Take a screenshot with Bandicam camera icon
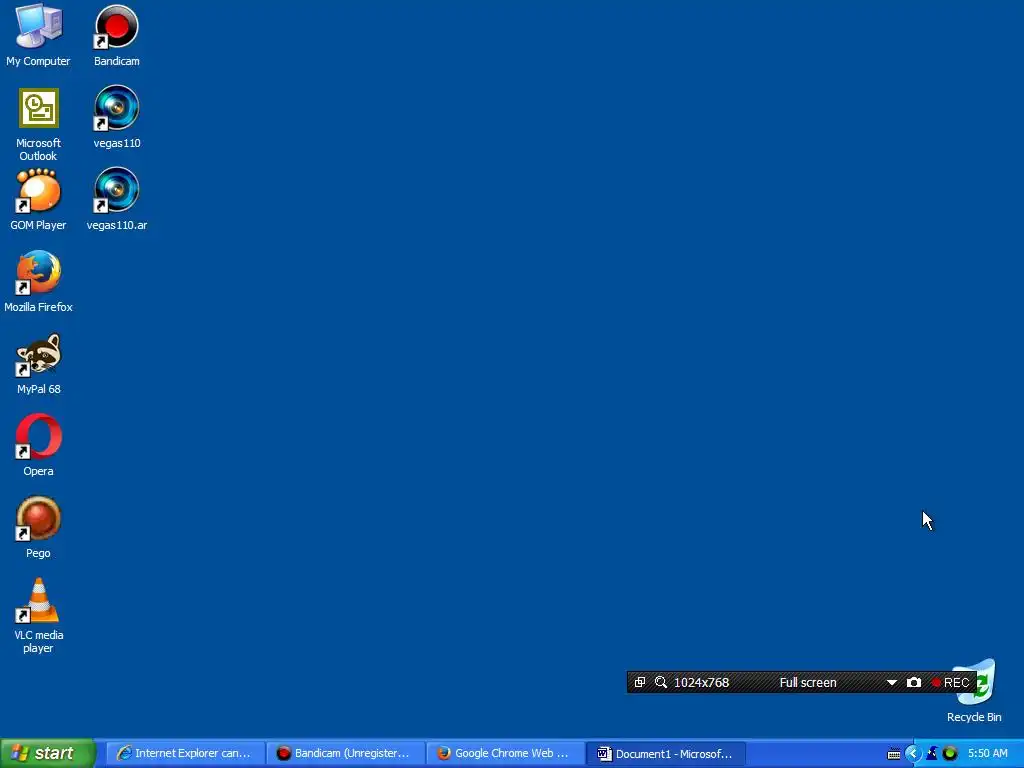1024x768 pixels. pos(914,682)
